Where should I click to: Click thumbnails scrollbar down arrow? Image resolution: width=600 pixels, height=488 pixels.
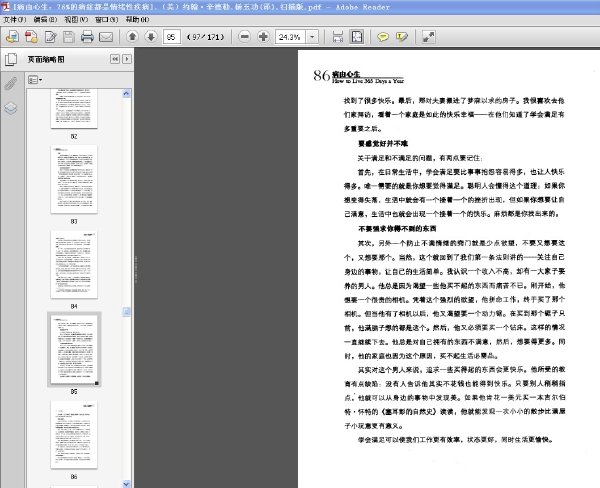[x=126, y=484]
